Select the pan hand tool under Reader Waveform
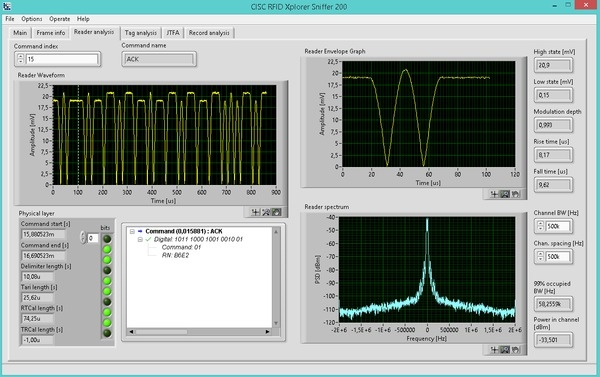 (277, 212)
